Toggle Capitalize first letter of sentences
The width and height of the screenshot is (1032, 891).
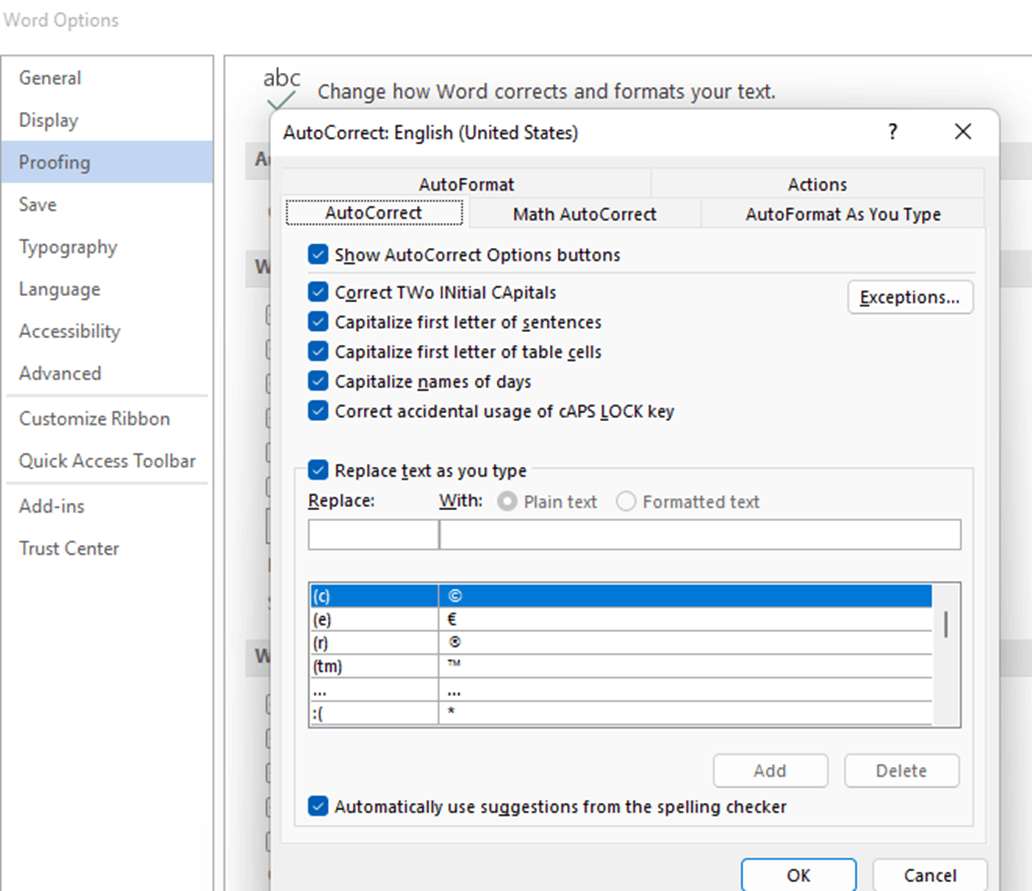click(x=318, y=322)
